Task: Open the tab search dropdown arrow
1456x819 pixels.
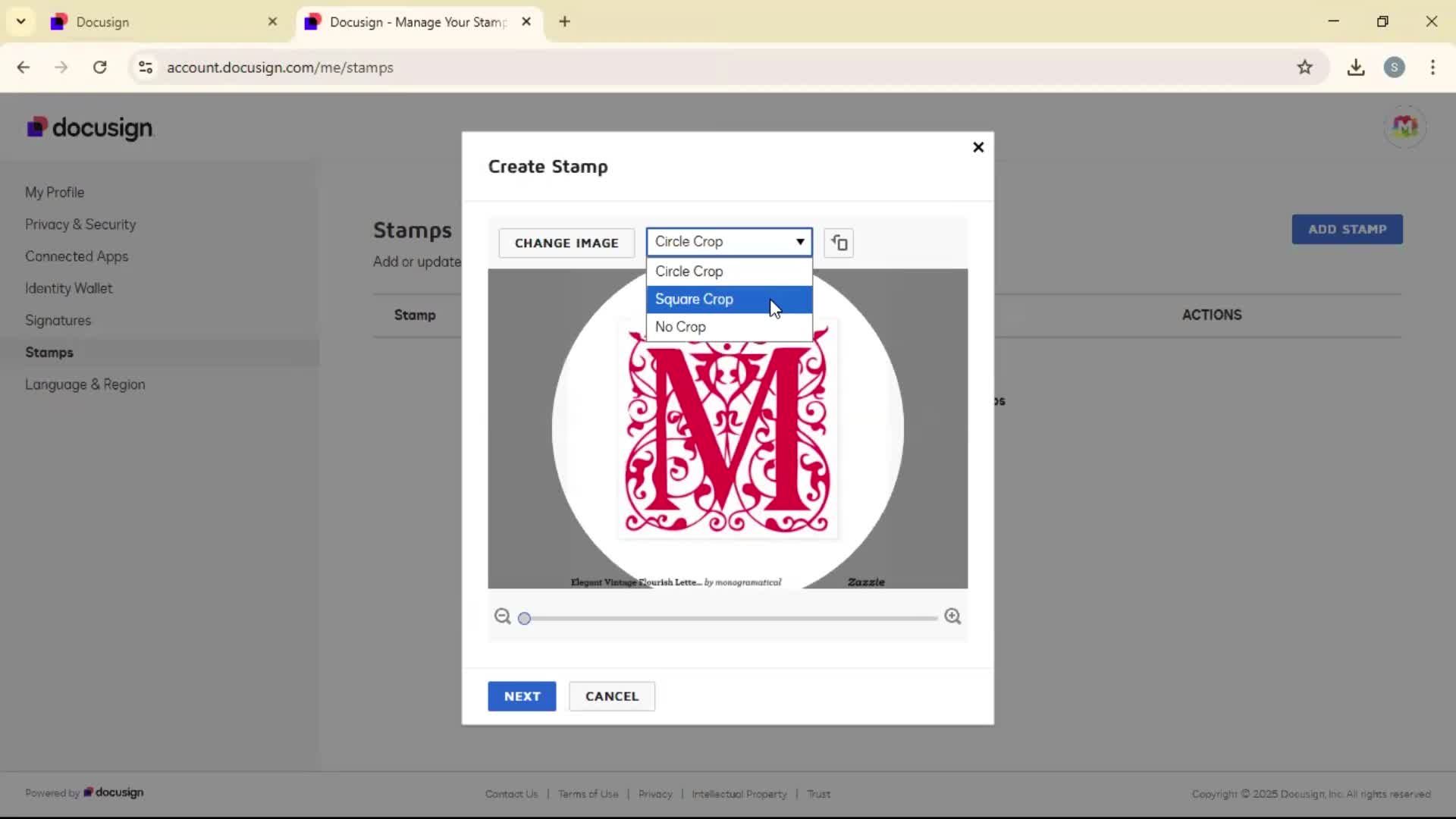Action: [21, 21]
